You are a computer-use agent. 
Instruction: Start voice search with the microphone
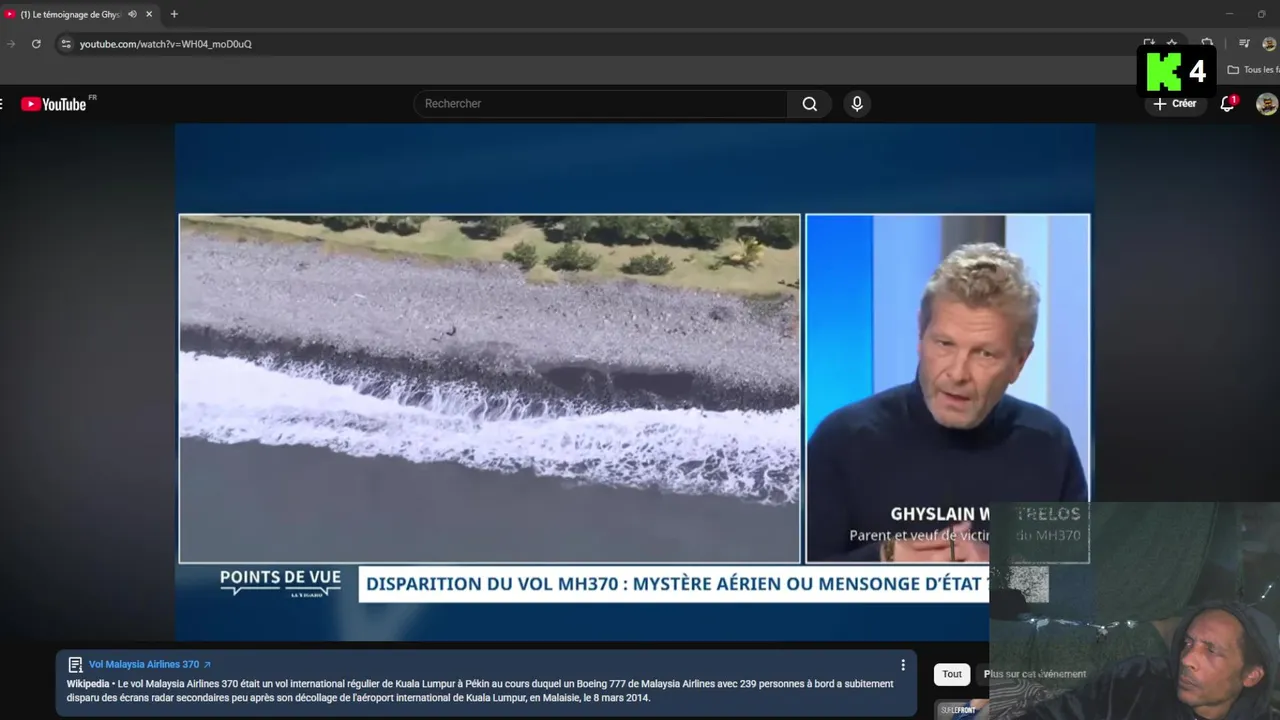[x=857, y=104]
